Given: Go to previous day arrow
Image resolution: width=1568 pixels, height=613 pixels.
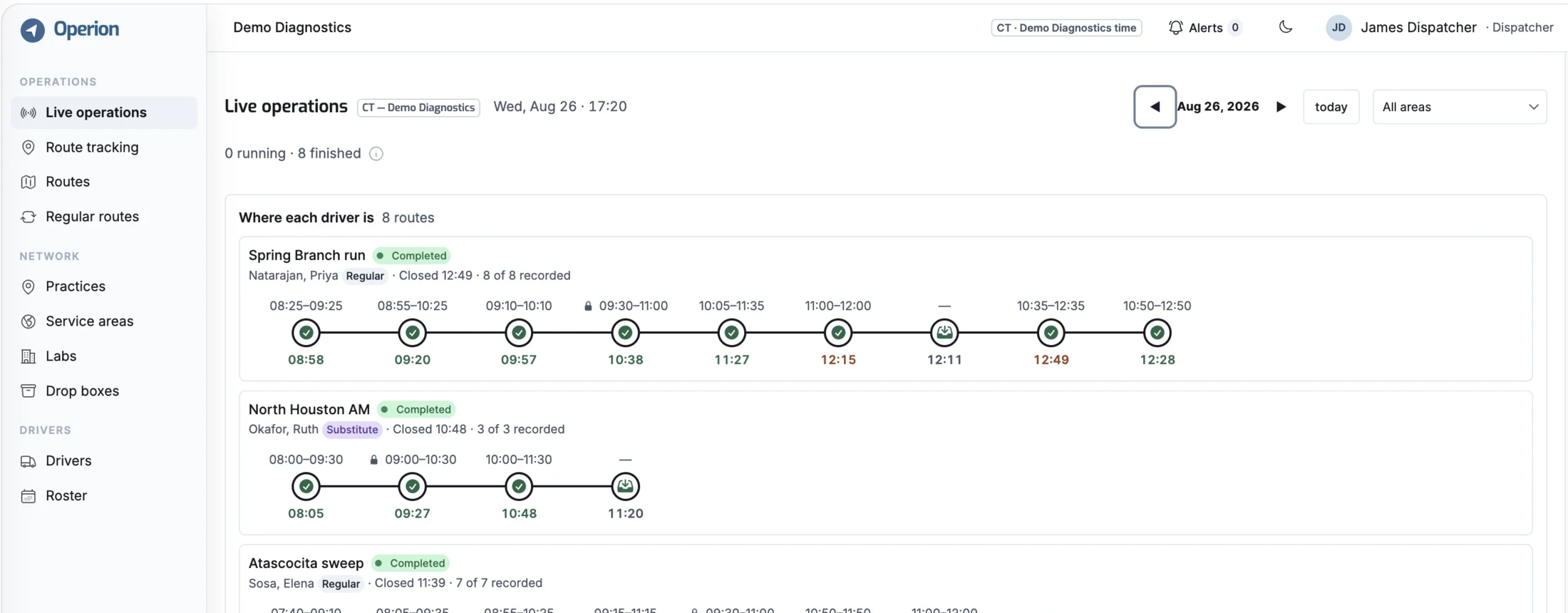Looking at the screenshot, I should (1155, 107).
